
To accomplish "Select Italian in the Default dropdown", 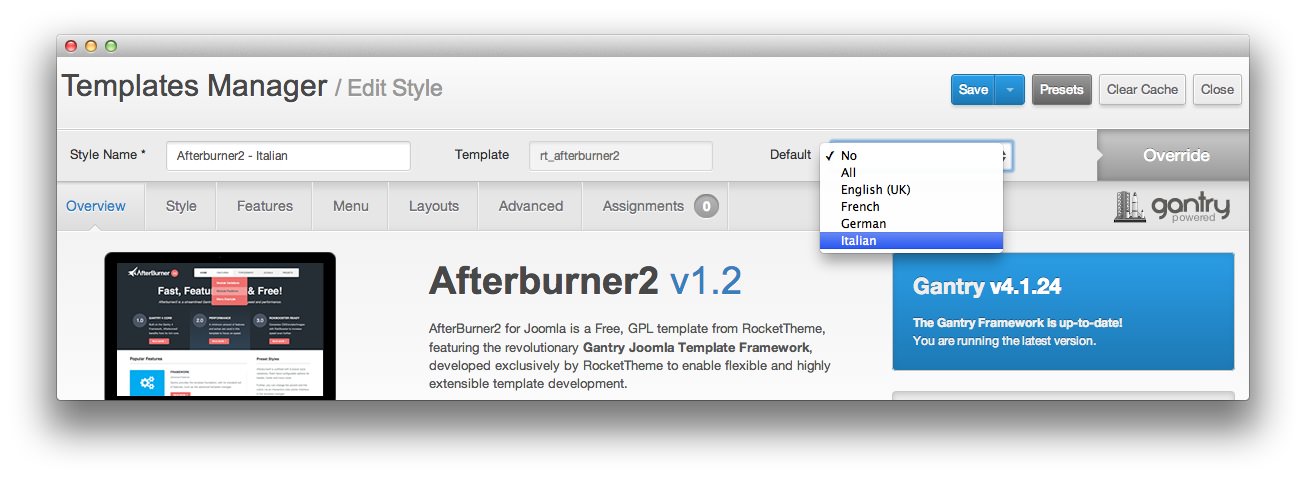I will point(858,241).
